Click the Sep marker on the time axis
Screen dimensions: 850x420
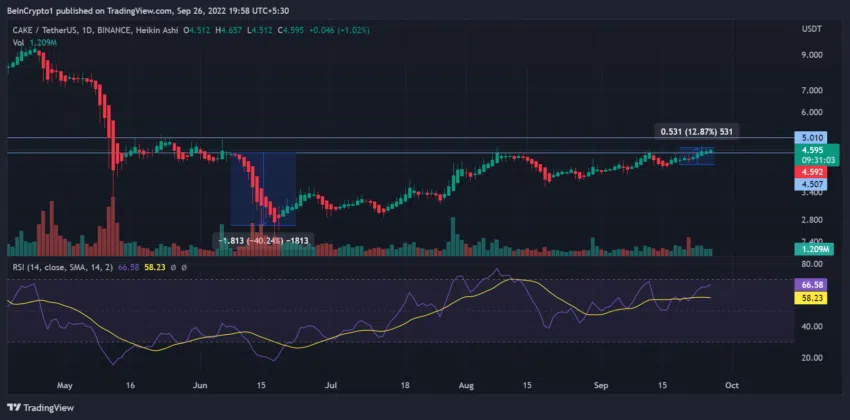(x=602, y=383)
